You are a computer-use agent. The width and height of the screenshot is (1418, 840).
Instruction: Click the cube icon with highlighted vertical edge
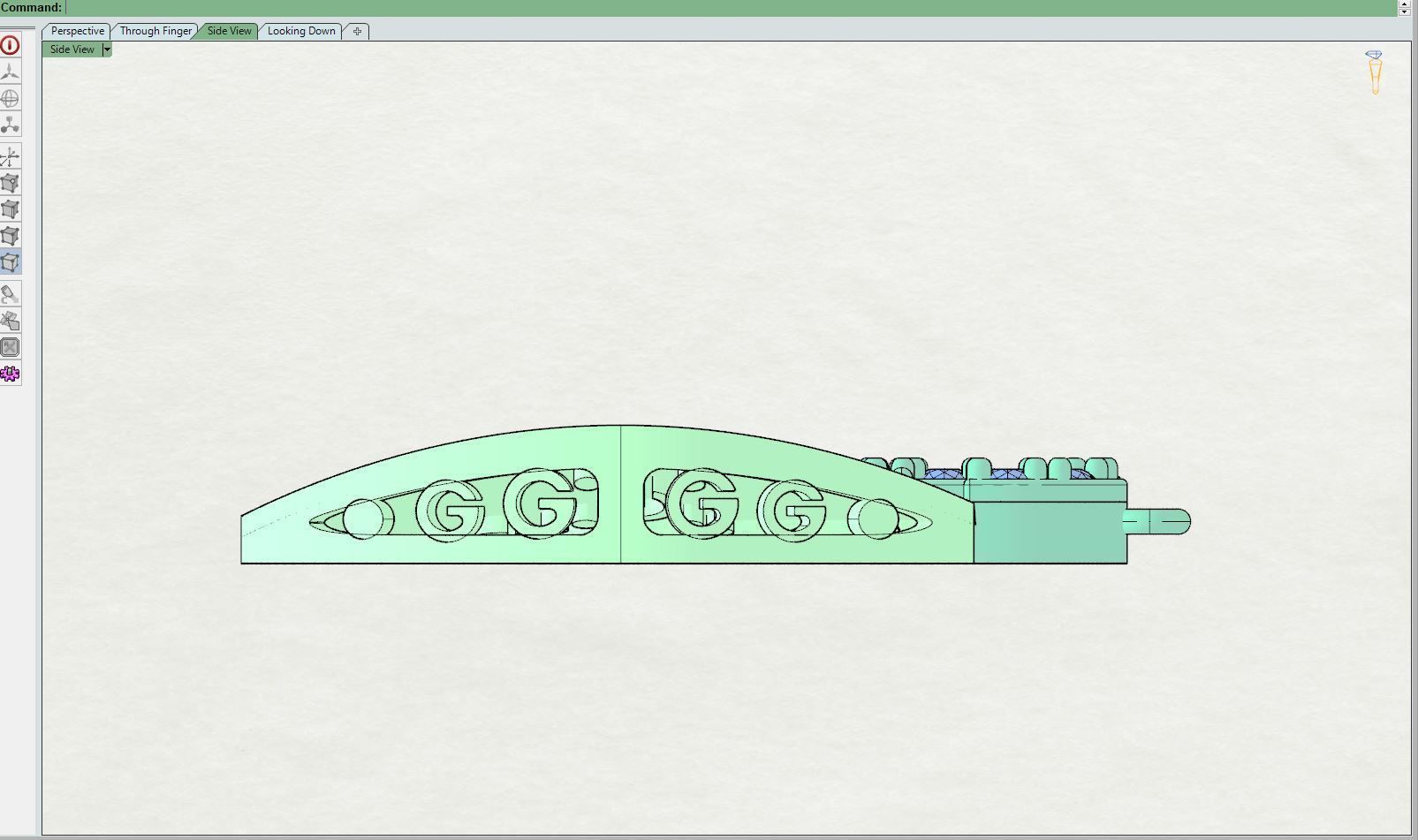pos(10,209)
